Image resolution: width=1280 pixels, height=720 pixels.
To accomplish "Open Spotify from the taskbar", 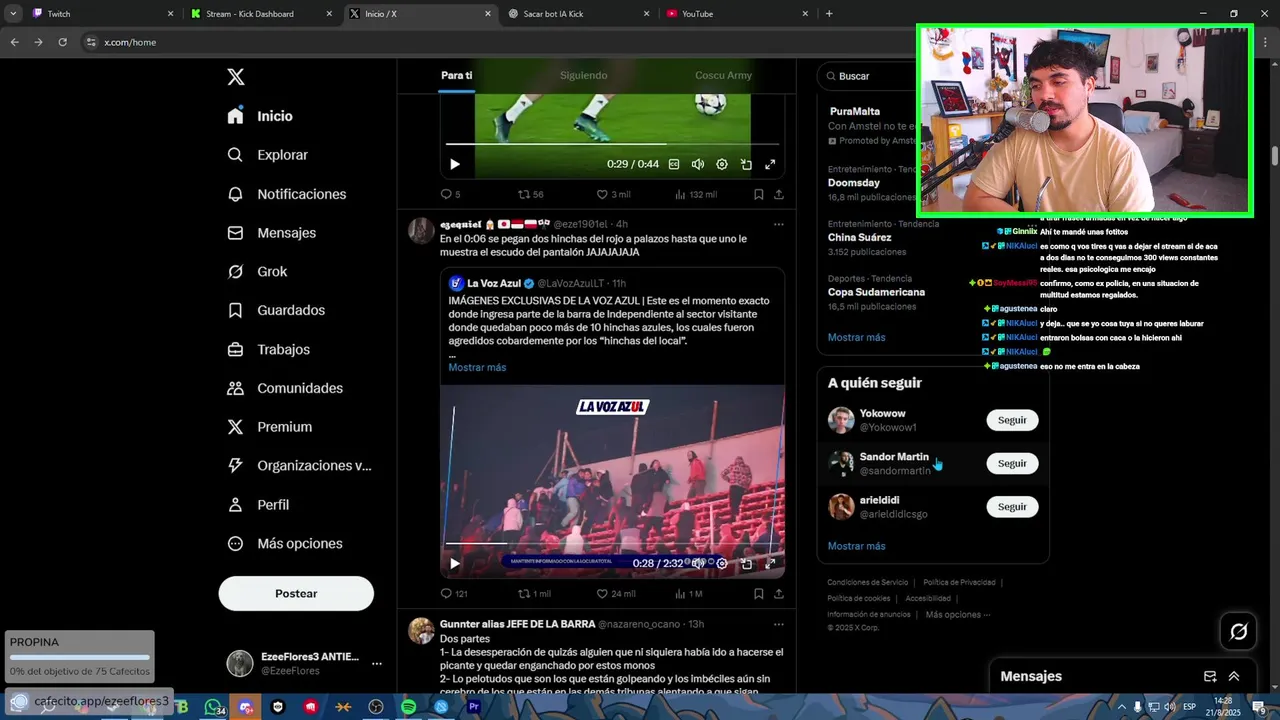I will click(409, 707).
